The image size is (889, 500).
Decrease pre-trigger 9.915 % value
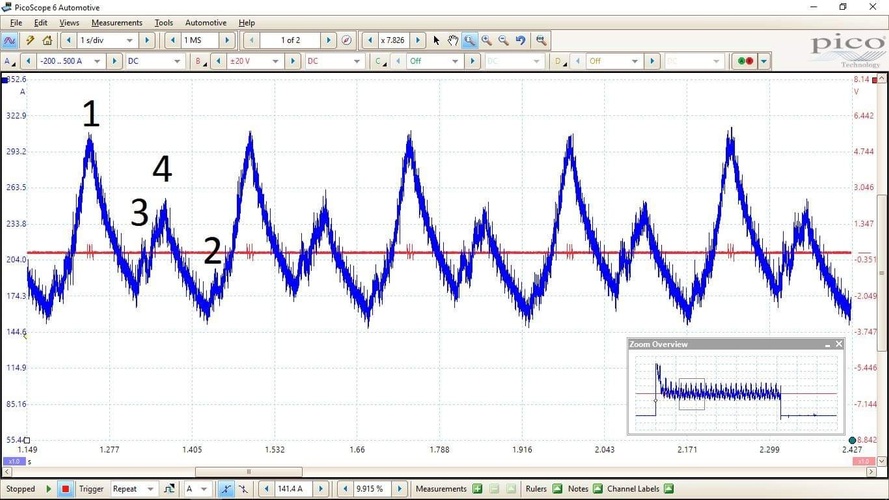345,489
